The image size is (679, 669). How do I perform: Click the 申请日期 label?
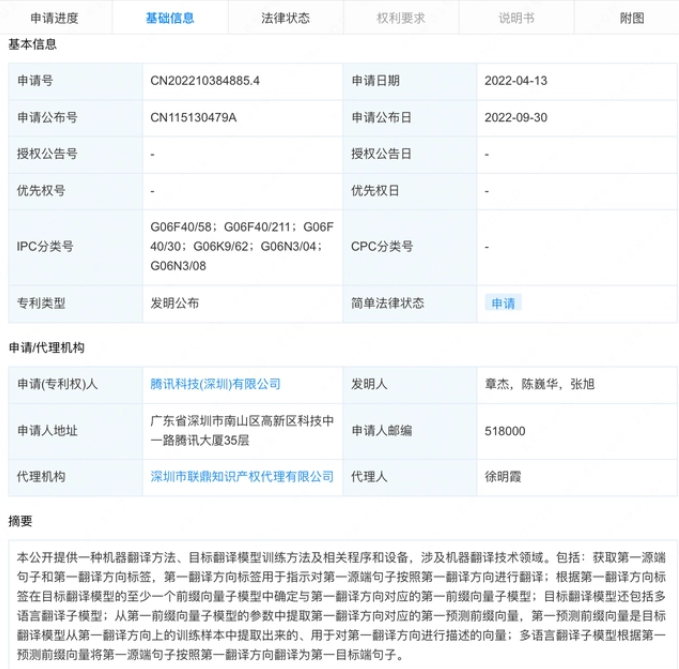tap(375, 81)
